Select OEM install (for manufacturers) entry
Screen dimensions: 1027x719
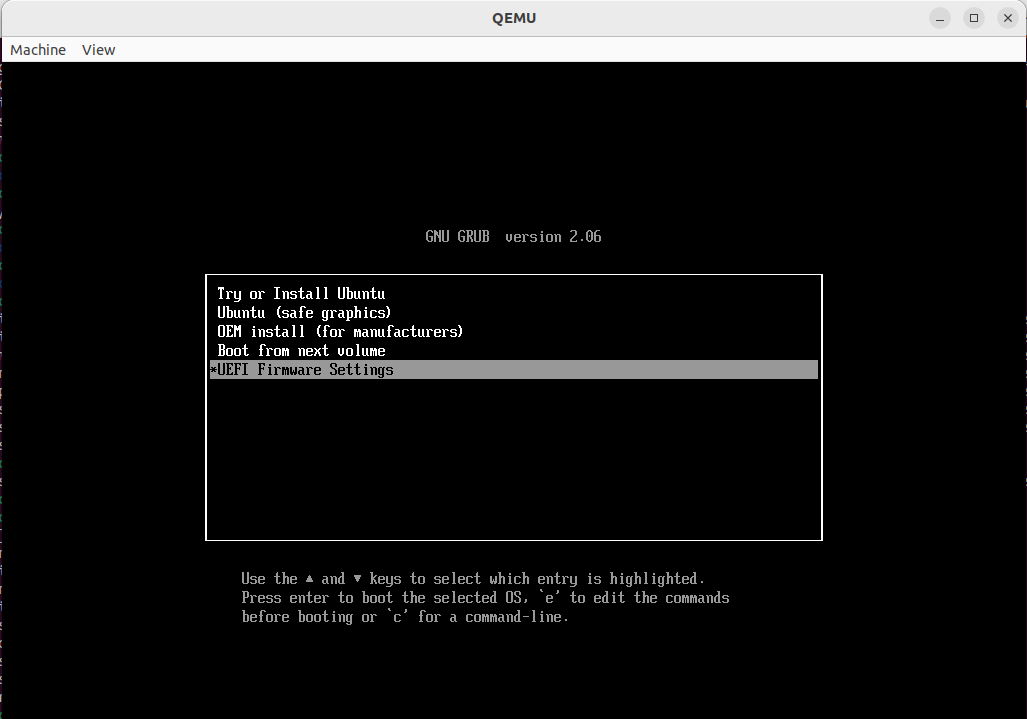point(340,332)
